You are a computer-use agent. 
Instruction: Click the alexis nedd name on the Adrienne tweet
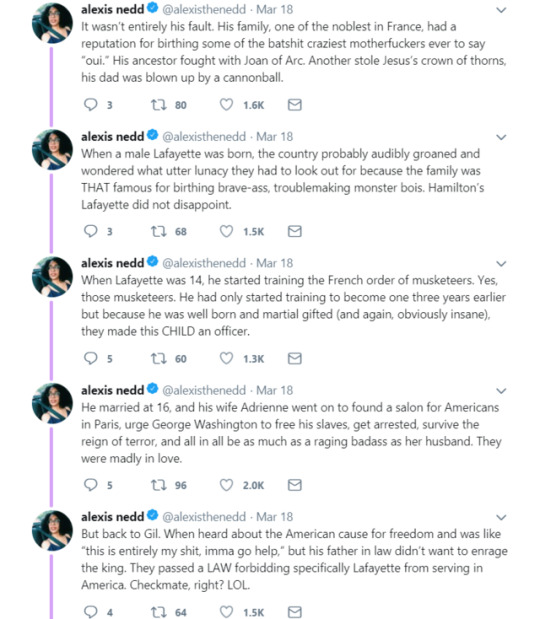point(112,390)
